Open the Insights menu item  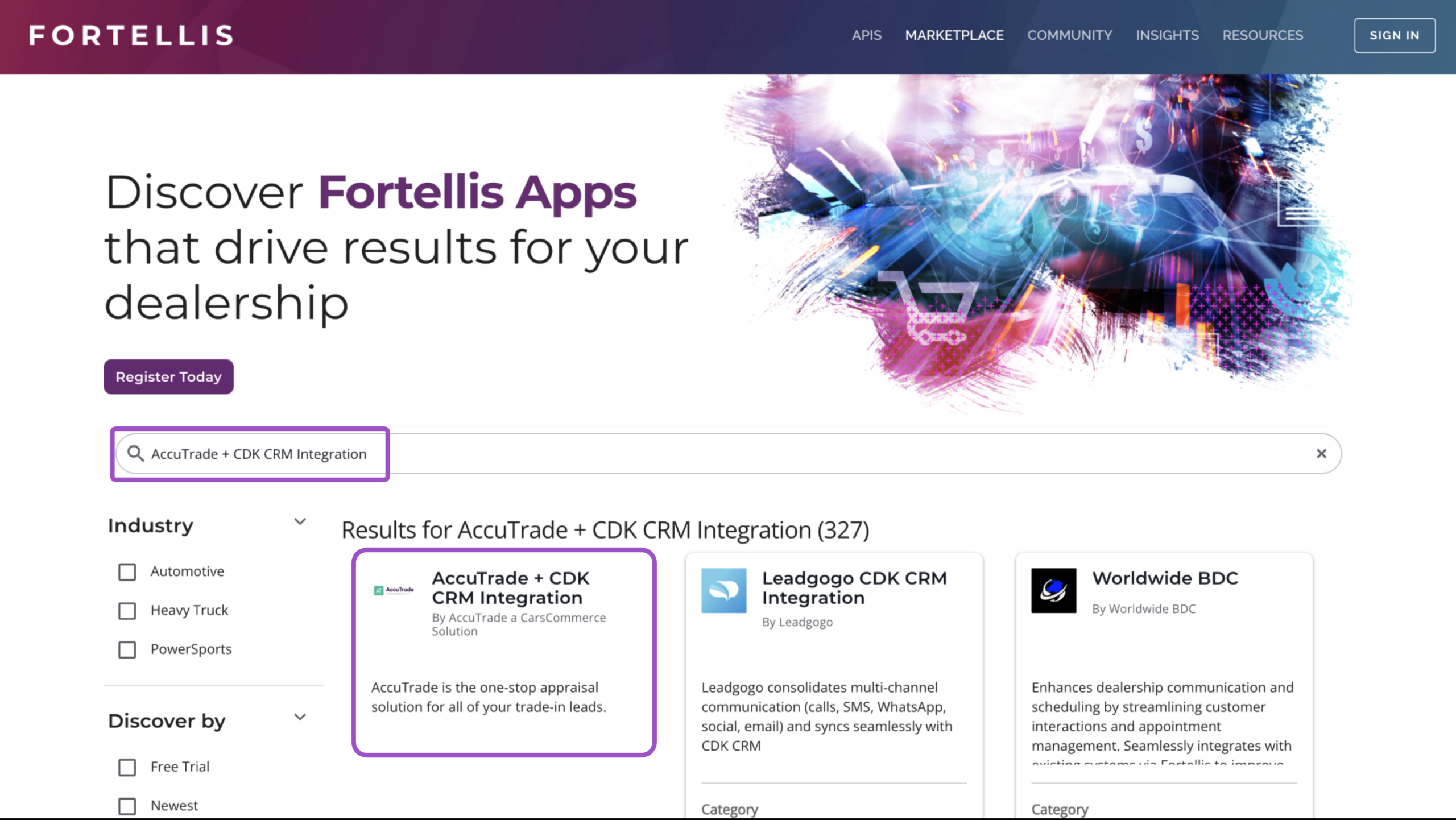click(x=1167, y=35)
